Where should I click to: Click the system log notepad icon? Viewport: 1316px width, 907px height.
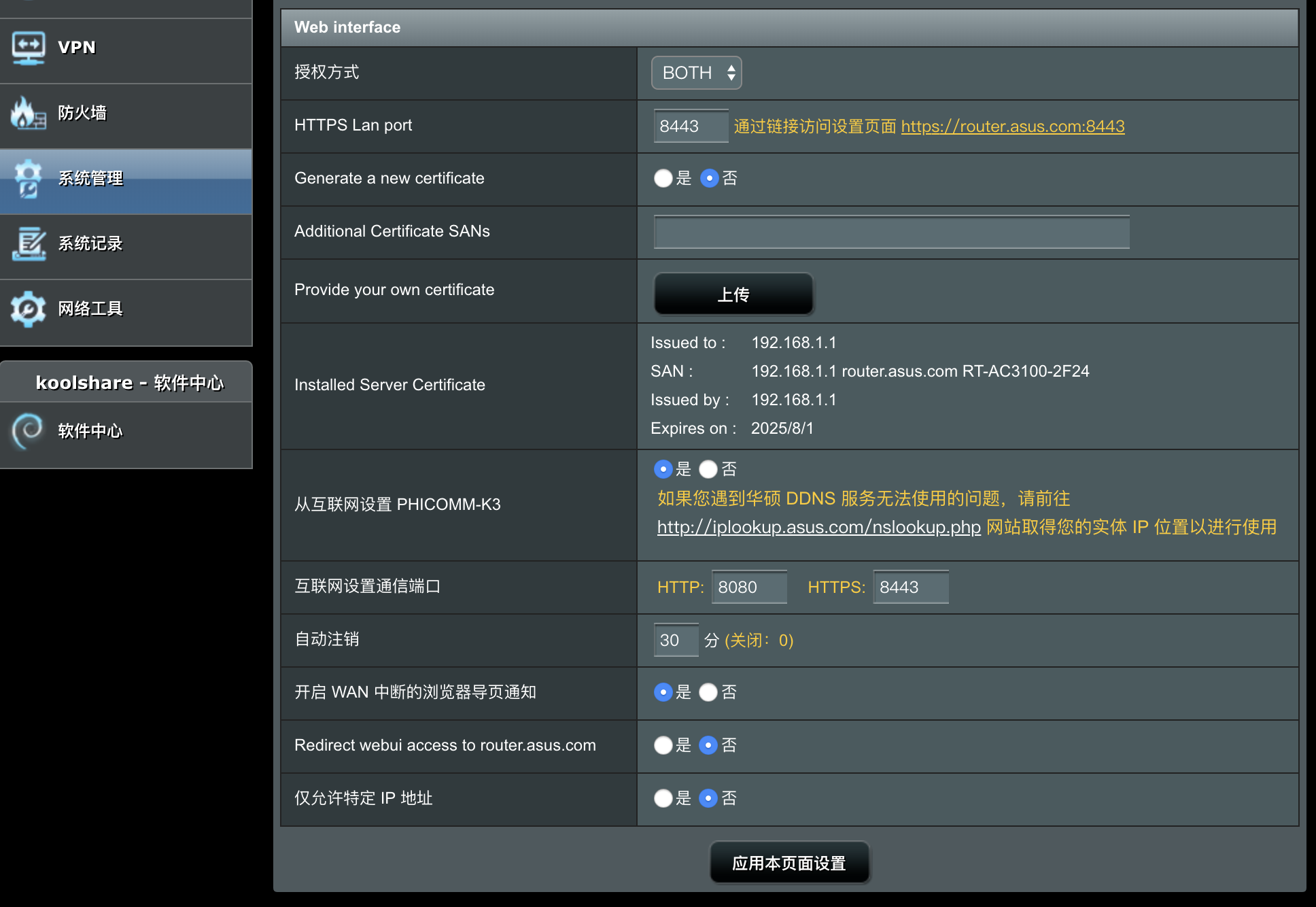pyautogui.click(x=29, y=243)
